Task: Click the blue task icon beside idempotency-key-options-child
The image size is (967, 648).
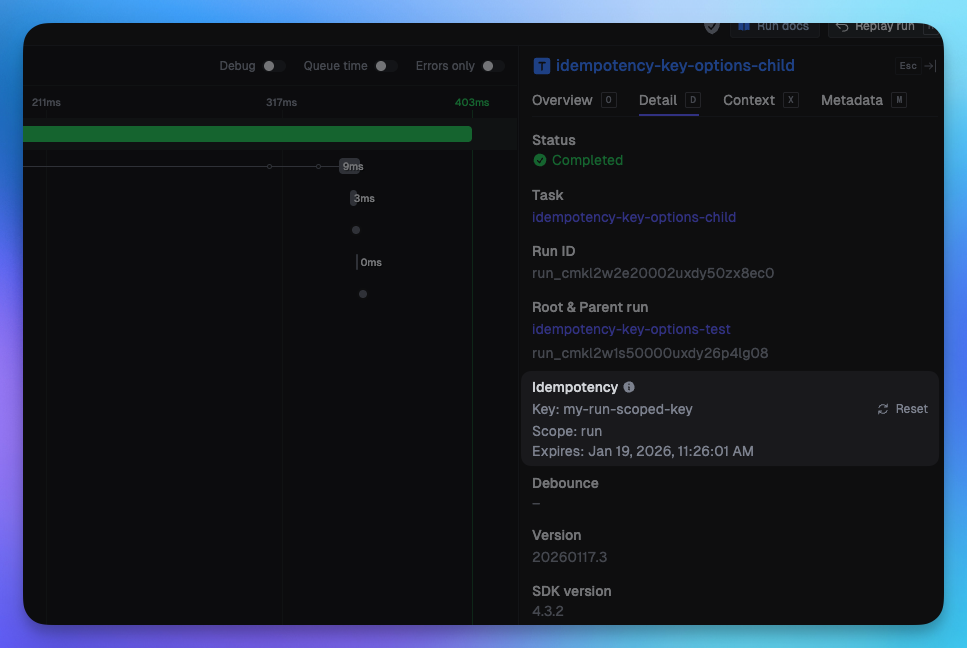Action: (541, 65)
